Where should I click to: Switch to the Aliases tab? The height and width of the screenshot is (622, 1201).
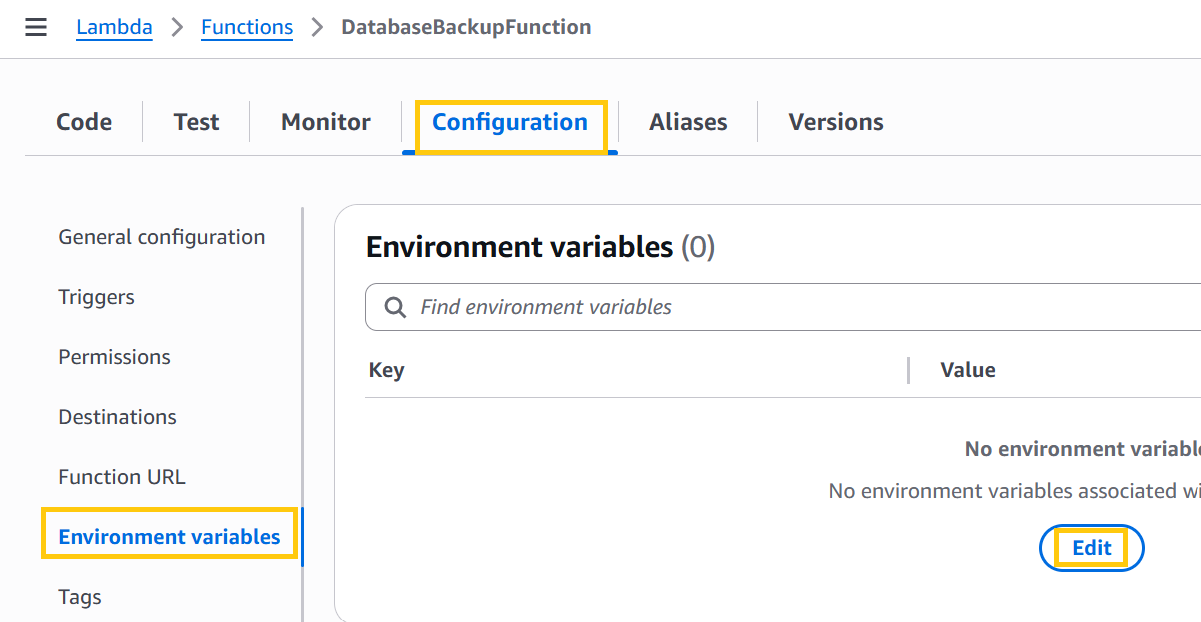pyautogui.click(x=688, y=122)
